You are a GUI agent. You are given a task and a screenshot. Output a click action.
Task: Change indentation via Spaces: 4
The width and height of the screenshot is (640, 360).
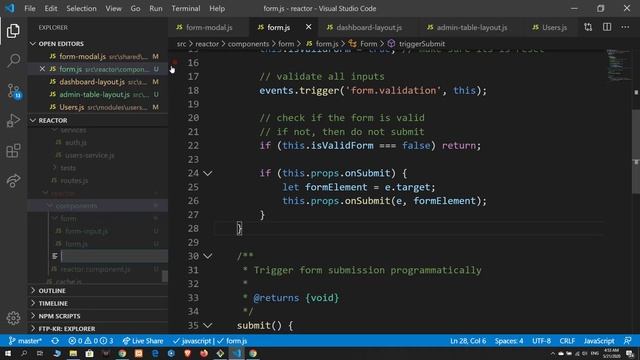(x=509, y=341)
